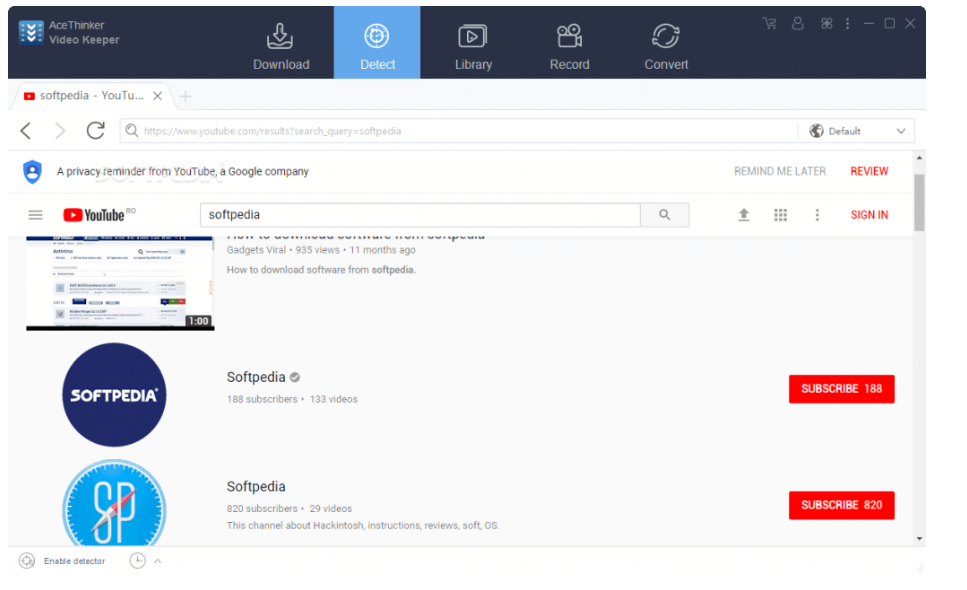This screenshot has width=967, height=590.
Task: Click the SUBSCRIBE 188 button
Action: coord(841,389)
